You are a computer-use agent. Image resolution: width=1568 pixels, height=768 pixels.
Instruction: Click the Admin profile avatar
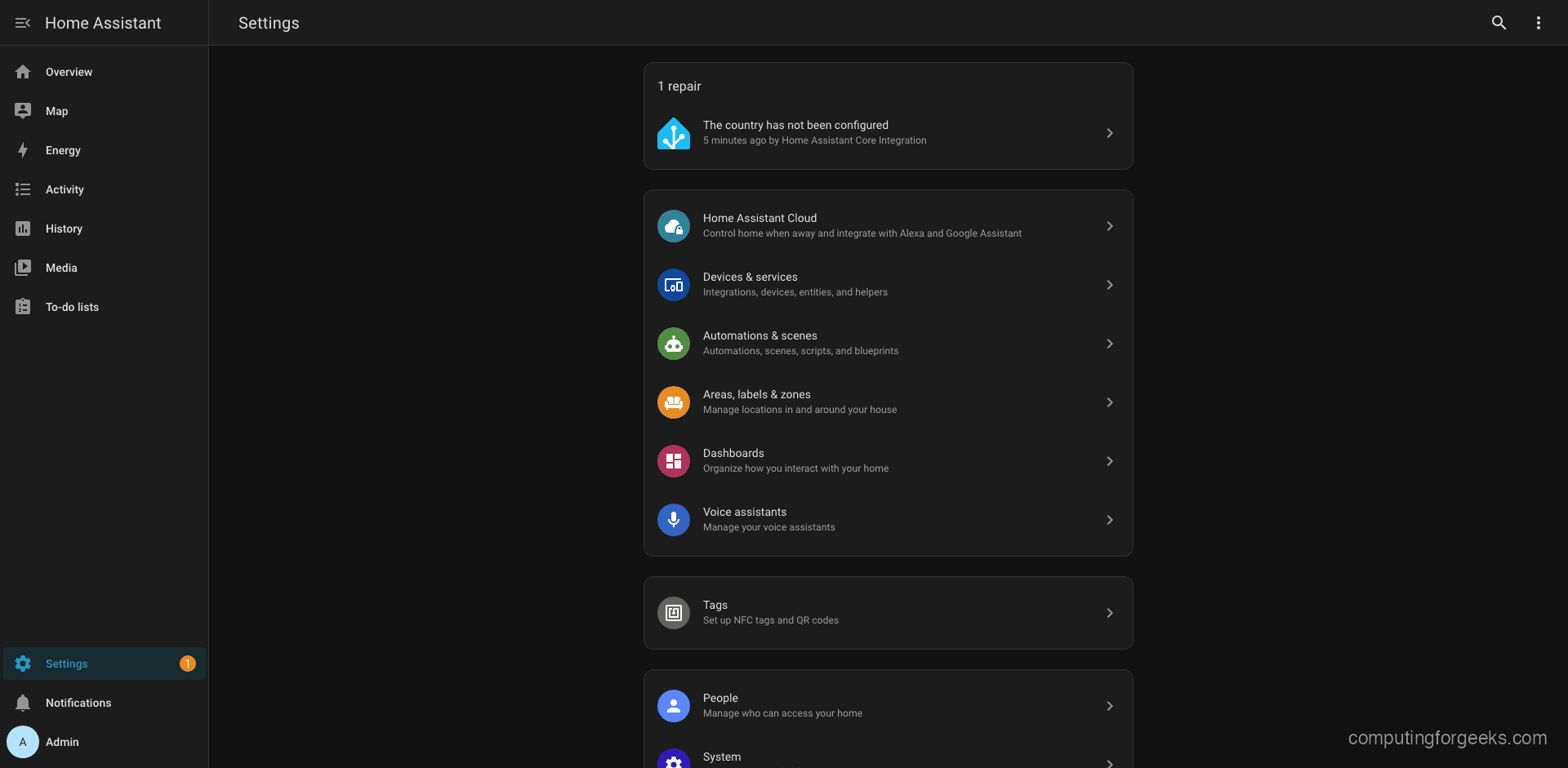point(23,742)
